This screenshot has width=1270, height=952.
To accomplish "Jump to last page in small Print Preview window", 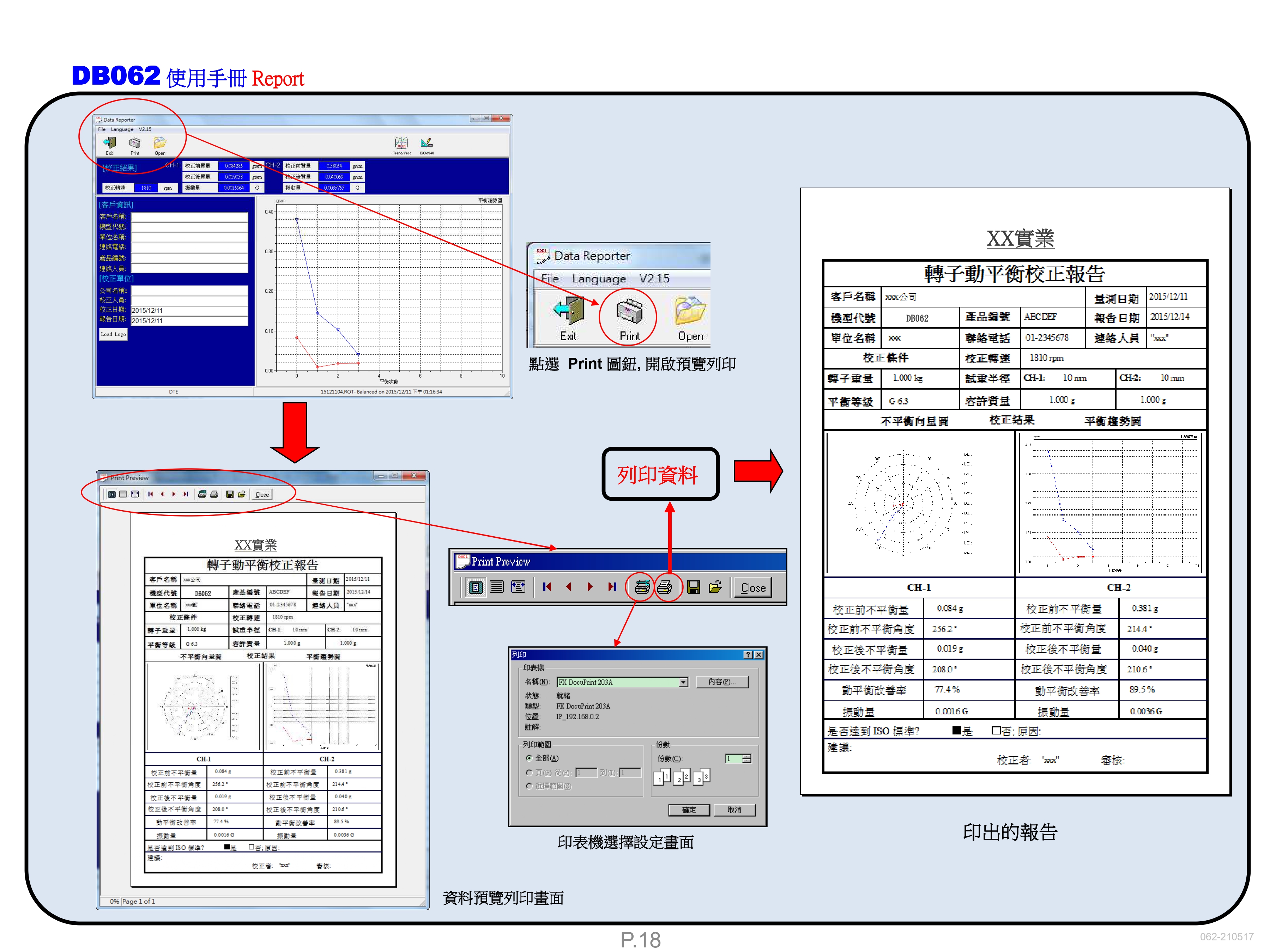I will point(186,494).
